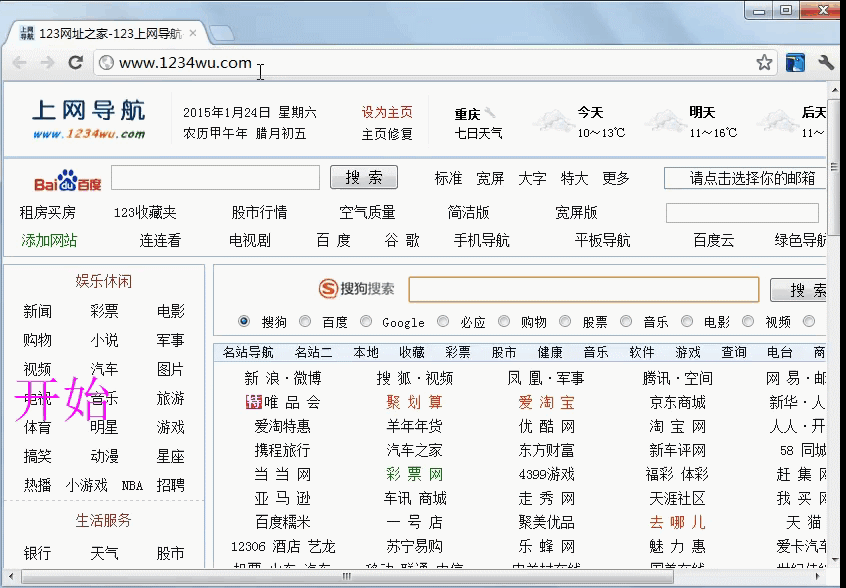Click the red 特 badge beside 唯品会
Image resolution: width=846 pixels, height=588 pixels.
click(x=254, y=402)
